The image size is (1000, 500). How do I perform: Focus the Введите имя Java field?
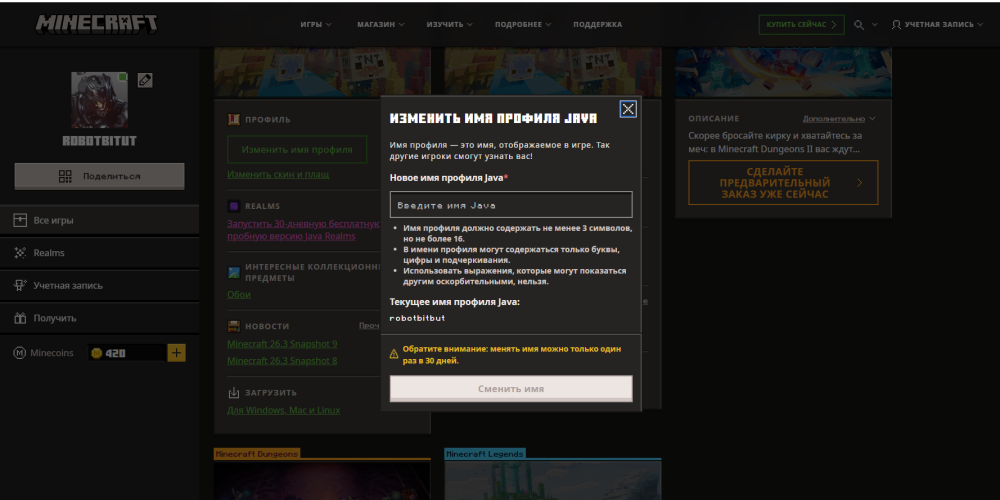511,205
